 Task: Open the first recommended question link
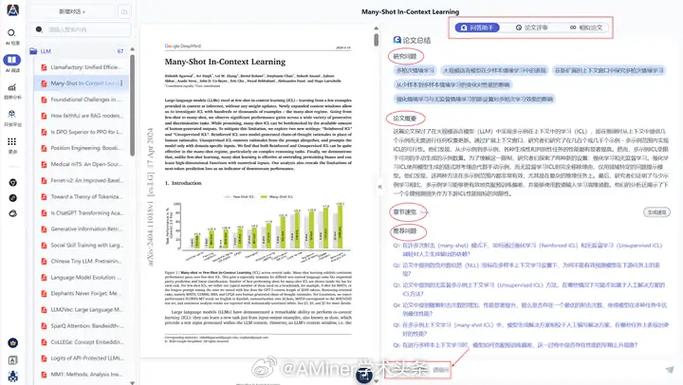click(x=527, y=250)
